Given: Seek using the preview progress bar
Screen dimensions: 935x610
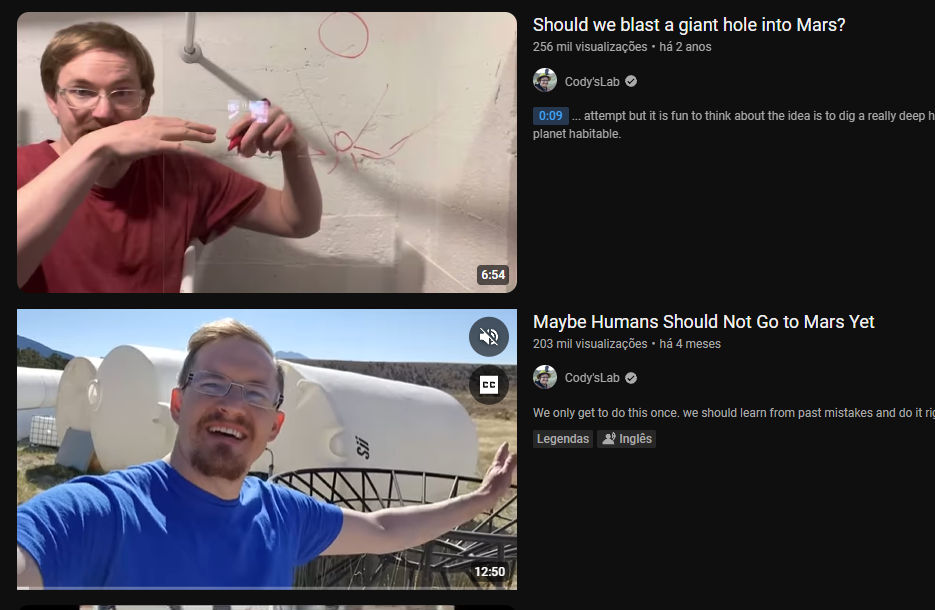Looking at the screenshot, I should coord(267,588).
